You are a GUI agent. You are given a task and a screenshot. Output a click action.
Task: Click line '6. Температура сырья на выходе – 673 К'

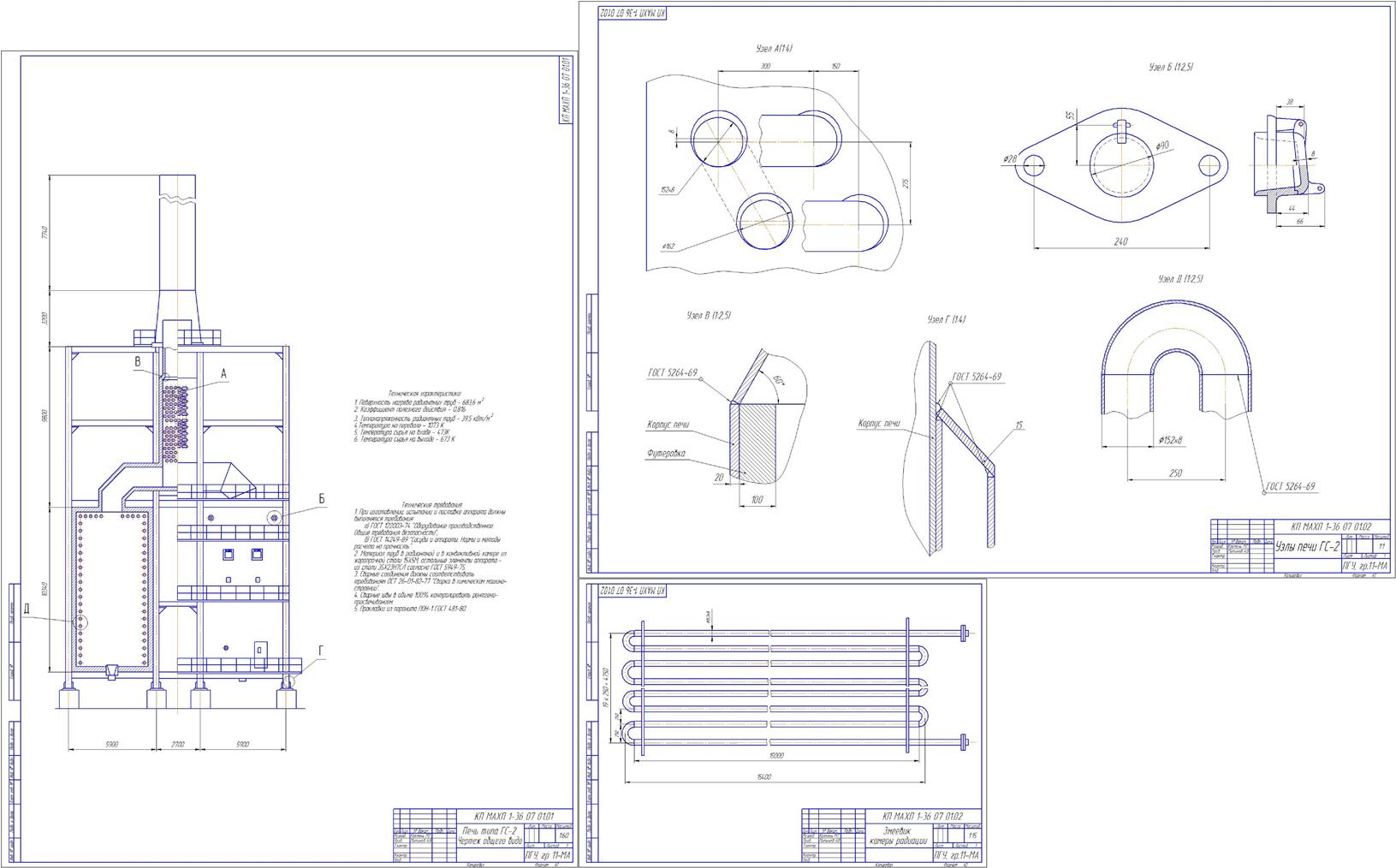(405, 440)
